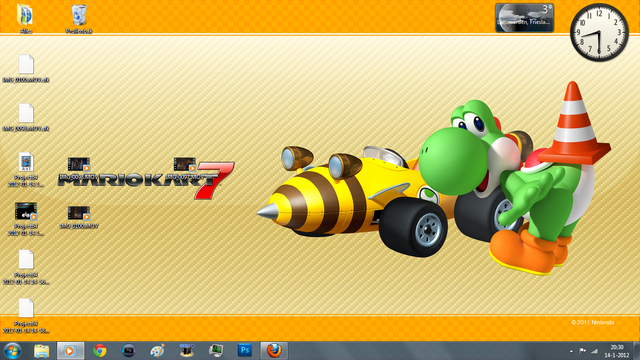Launch Paint from the taskbar palette icon
This screenshot has width=640, height=360.
[158, 351]
